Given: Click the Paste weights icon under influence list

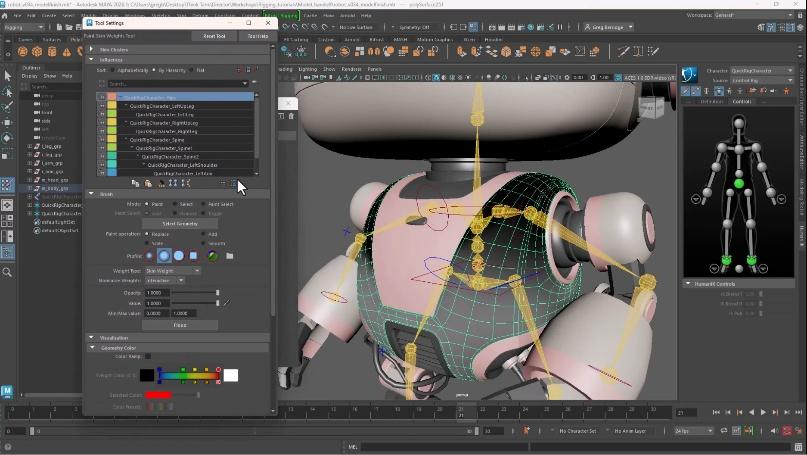Looking at the screenshot, I should tap(148, 183).
